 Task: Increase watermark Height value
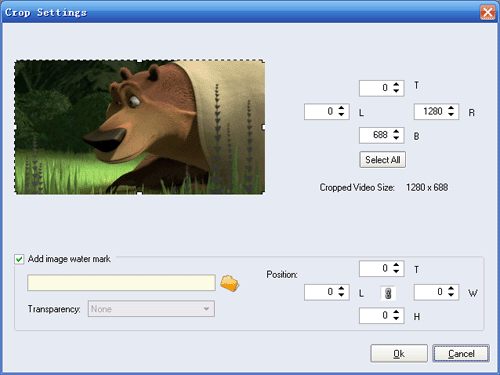(396, 312)
